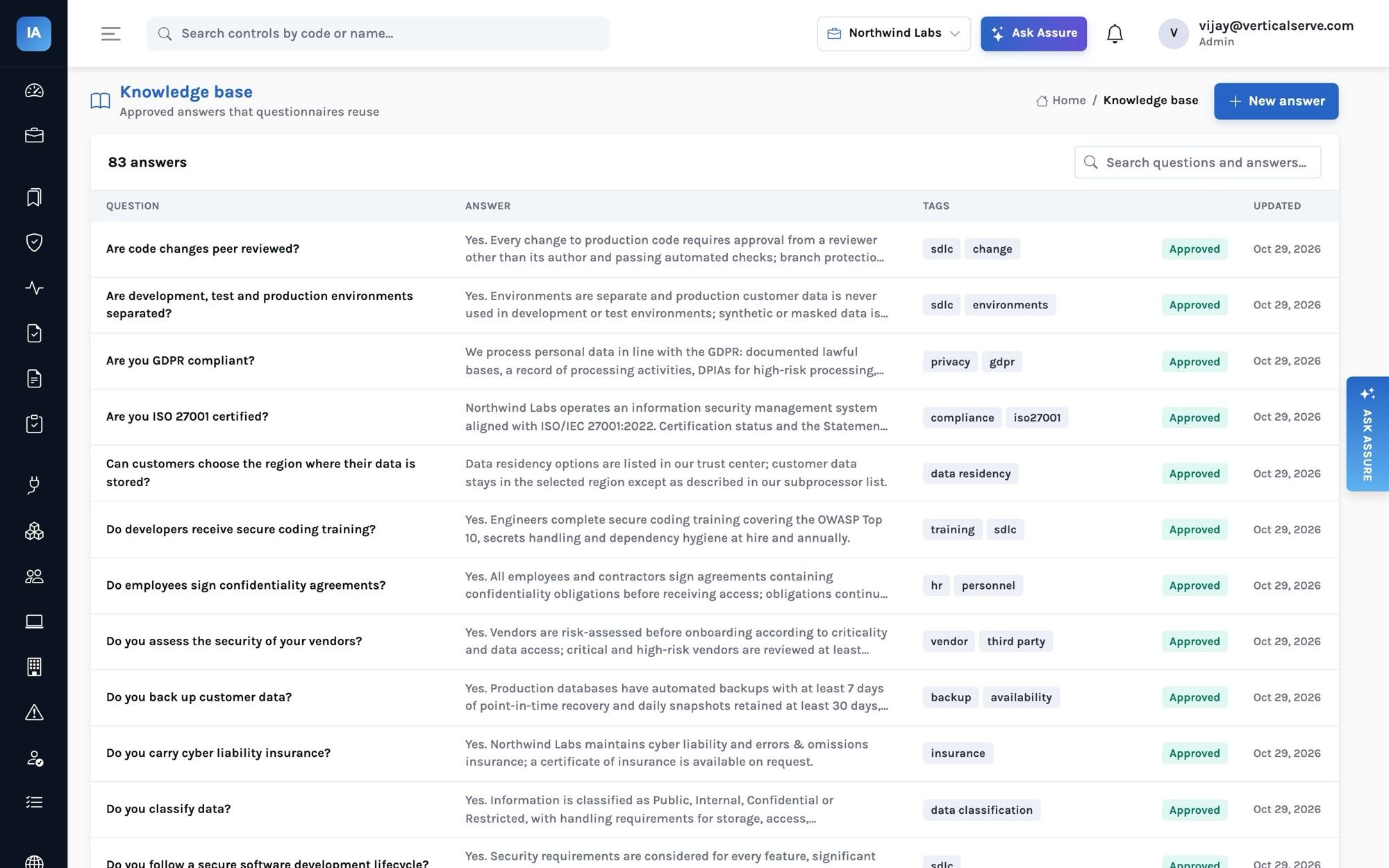Open the vertical ASK ASSURE side tab
This screenshot has height=868, width=1389.
1367,434
